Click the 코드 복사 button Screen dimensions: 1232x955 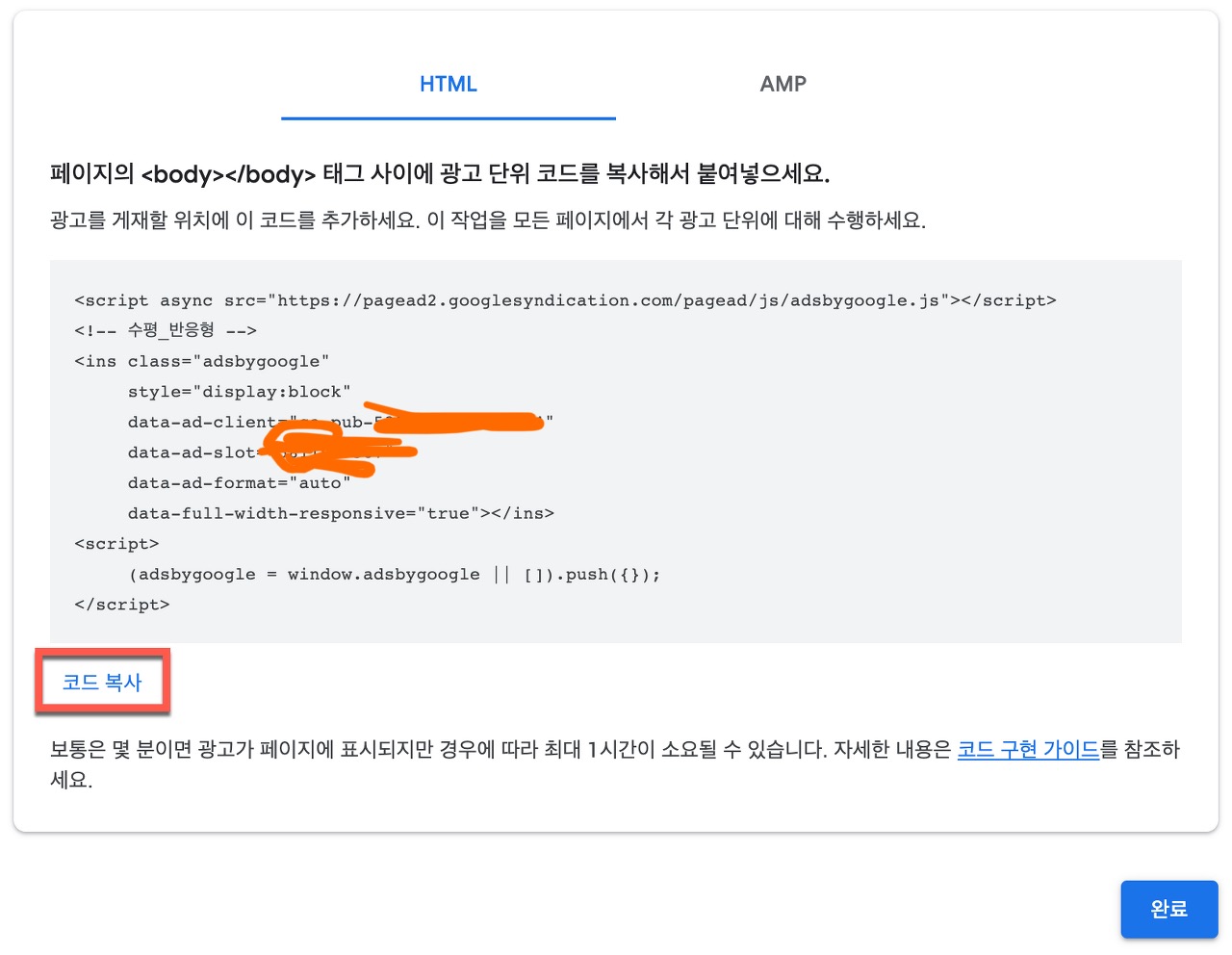tap(102, 682)
